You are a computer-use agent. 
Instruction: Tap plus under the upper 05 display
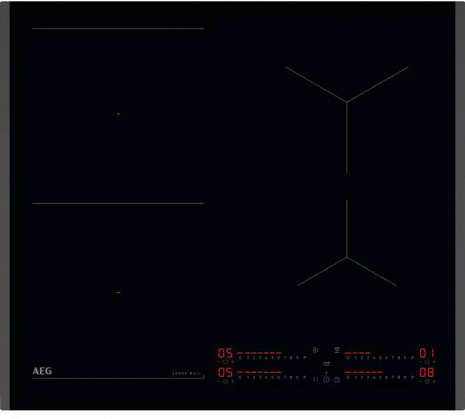233,362
